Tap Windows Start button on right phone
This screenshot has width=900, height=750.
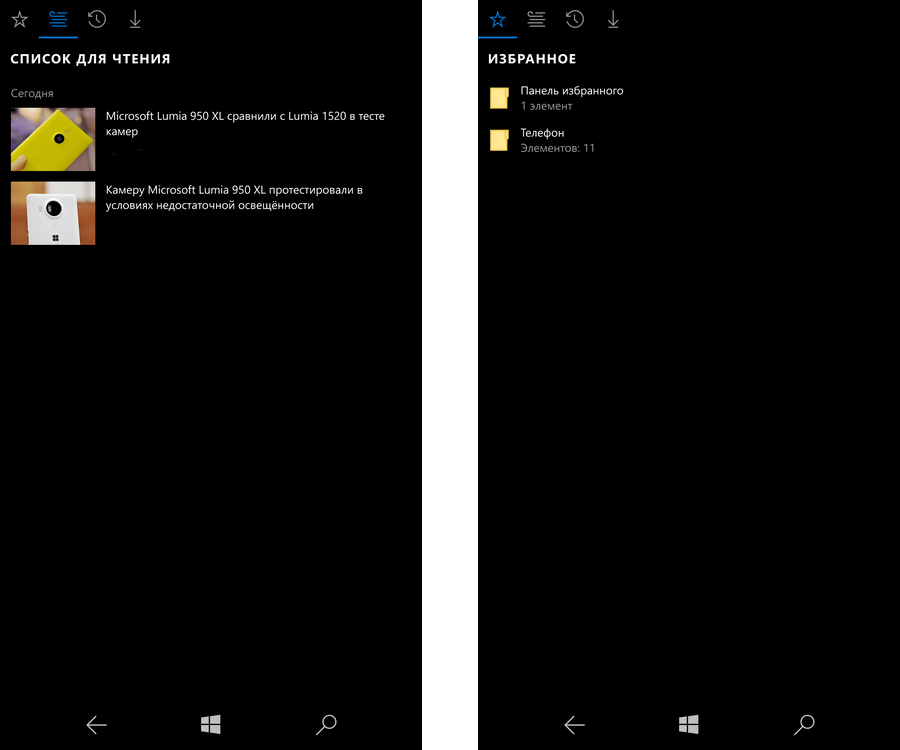pyautogui.click(x=689, y=724)
